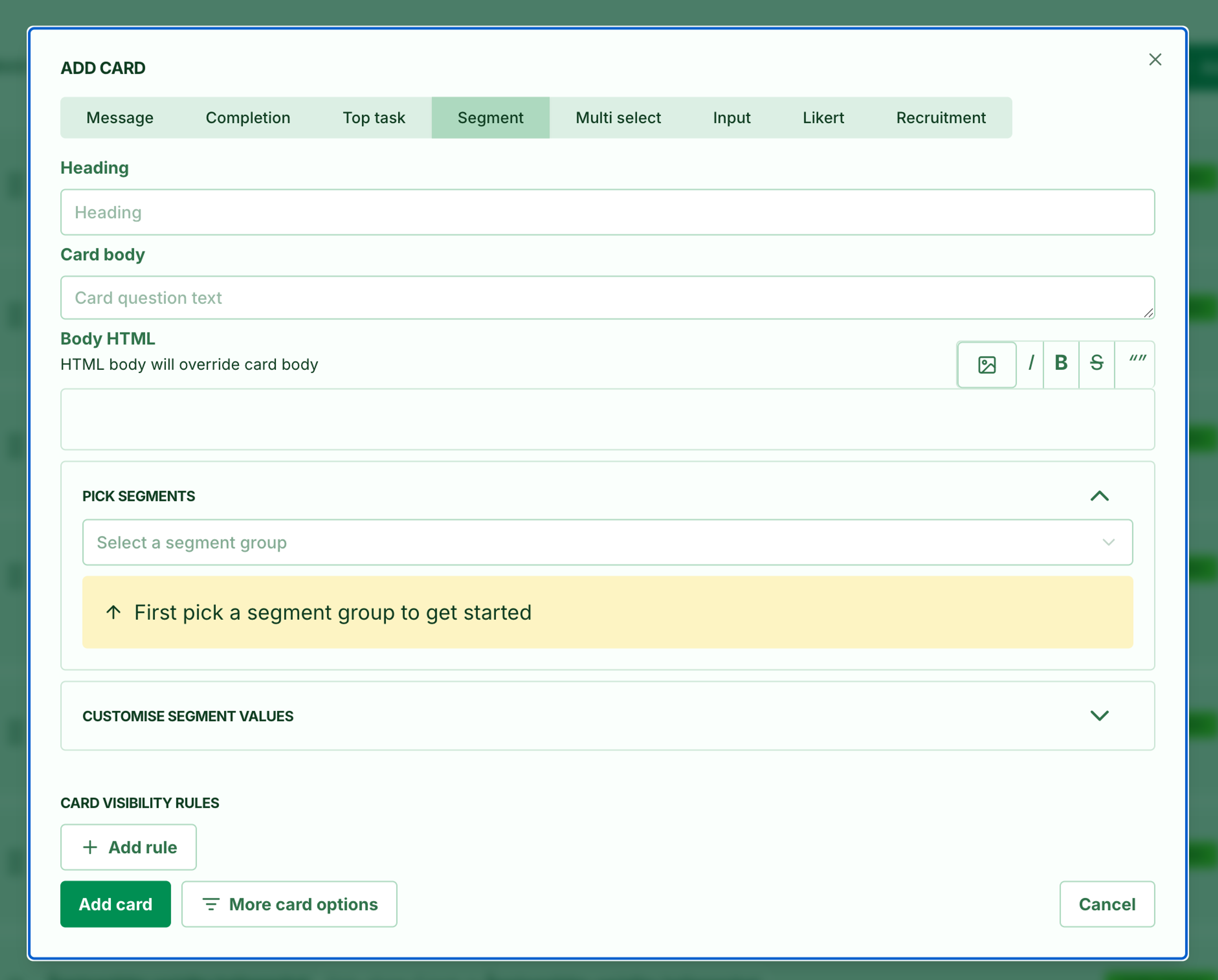Open the Select a segment group dropdown
The image size is (1218, 980).
607,542
